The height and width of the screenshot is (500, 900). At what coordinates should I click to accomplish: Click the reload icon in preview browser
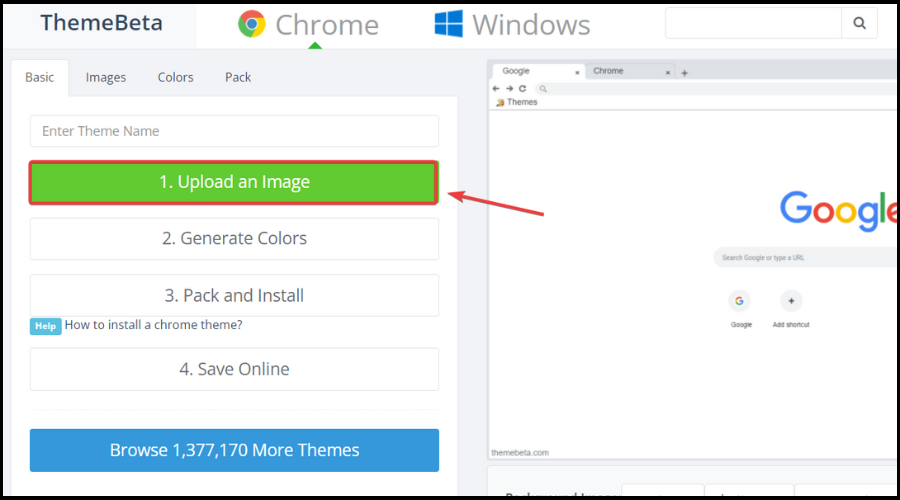pyautogui.click(x=522, y=88)
